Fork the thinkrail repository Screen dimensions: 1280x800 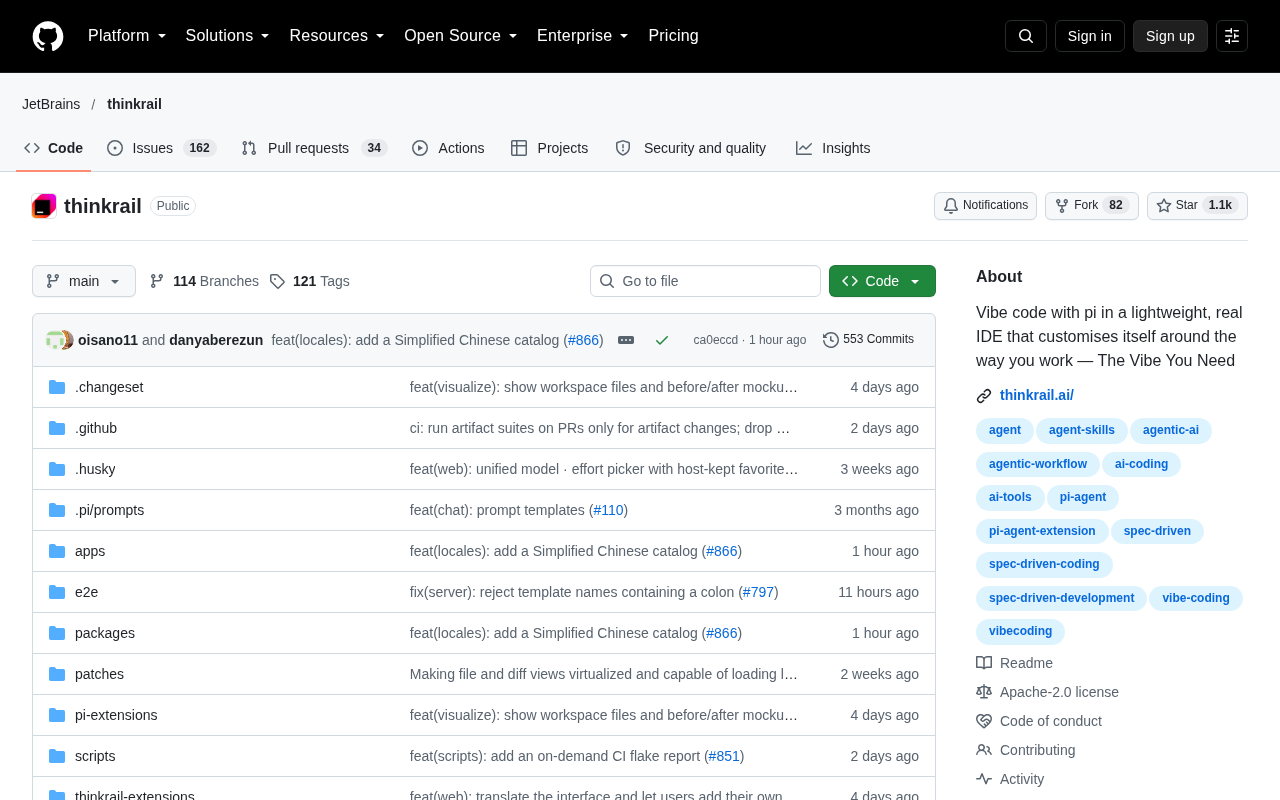coord(1091,206)
